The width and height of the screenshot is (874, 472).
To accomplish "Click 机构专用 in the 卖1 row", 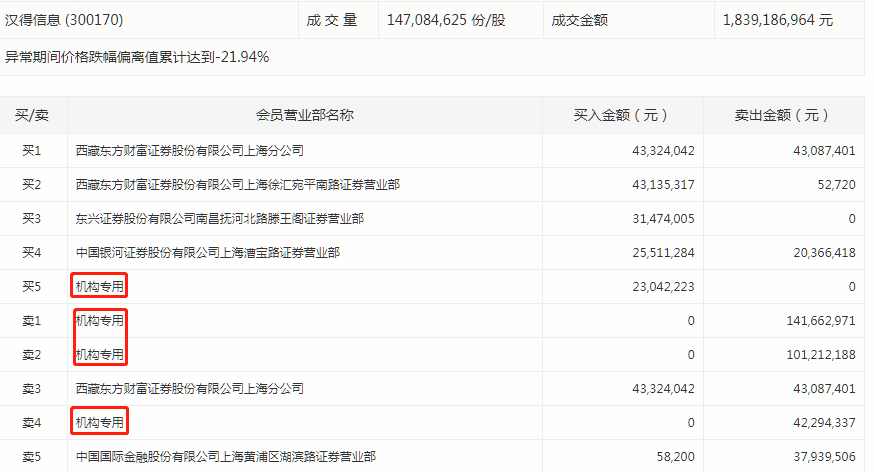I will pos(99,320).
